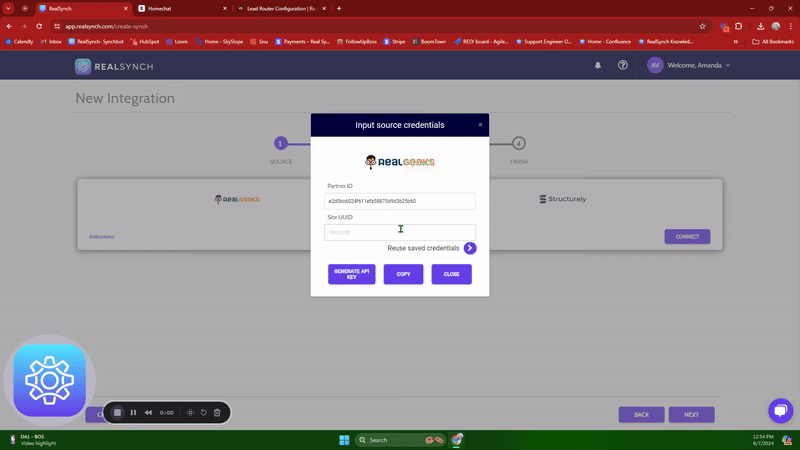800x450 pixels.
Task: Open the Inbox bookmark
Action: 51,42
